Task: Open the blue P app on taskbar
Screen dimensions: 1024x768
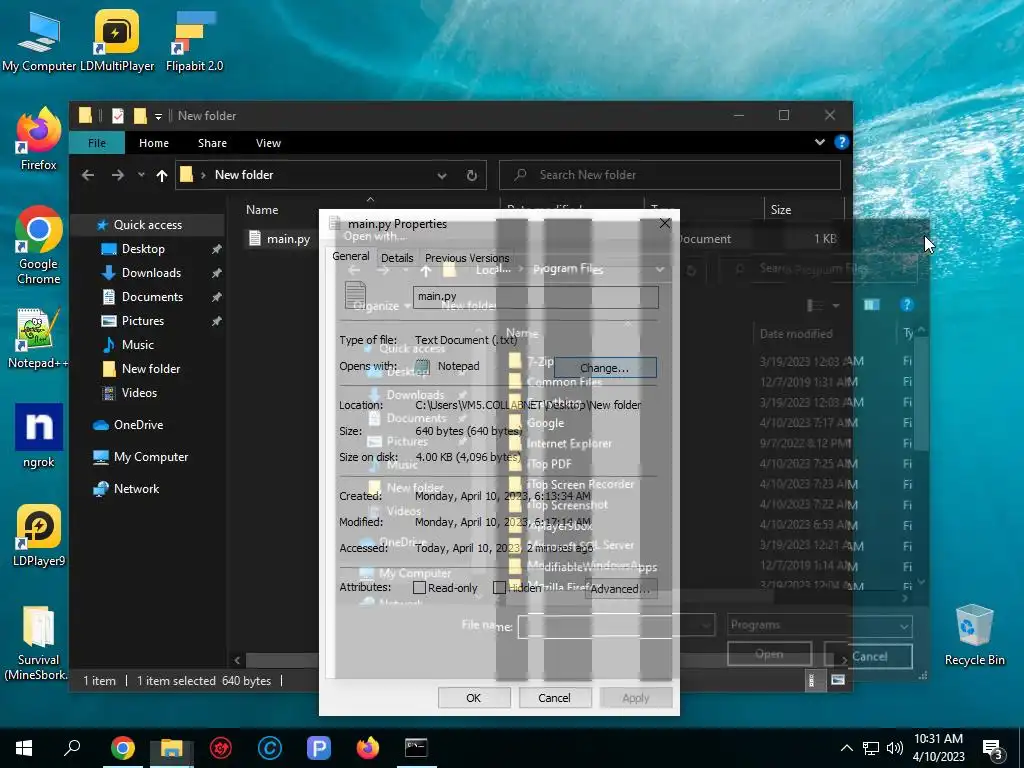Action: coord(319,748)
